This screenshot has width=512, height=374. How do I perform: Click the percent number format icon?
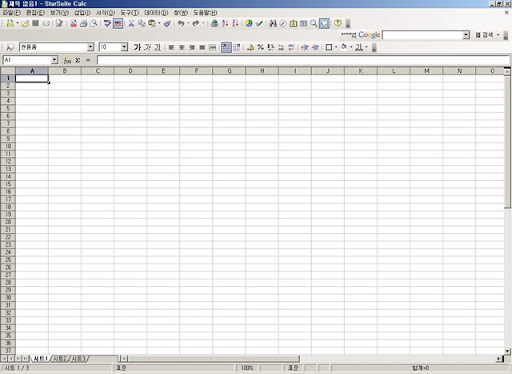(260, 47)
